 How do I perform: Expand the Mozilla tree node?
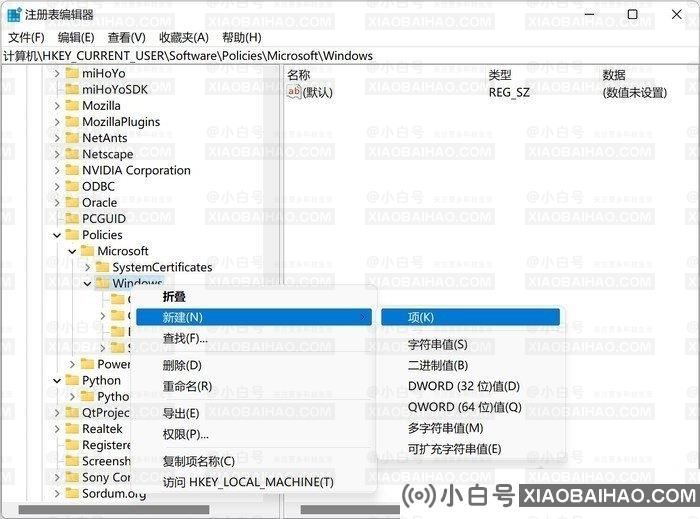point(57,105)
